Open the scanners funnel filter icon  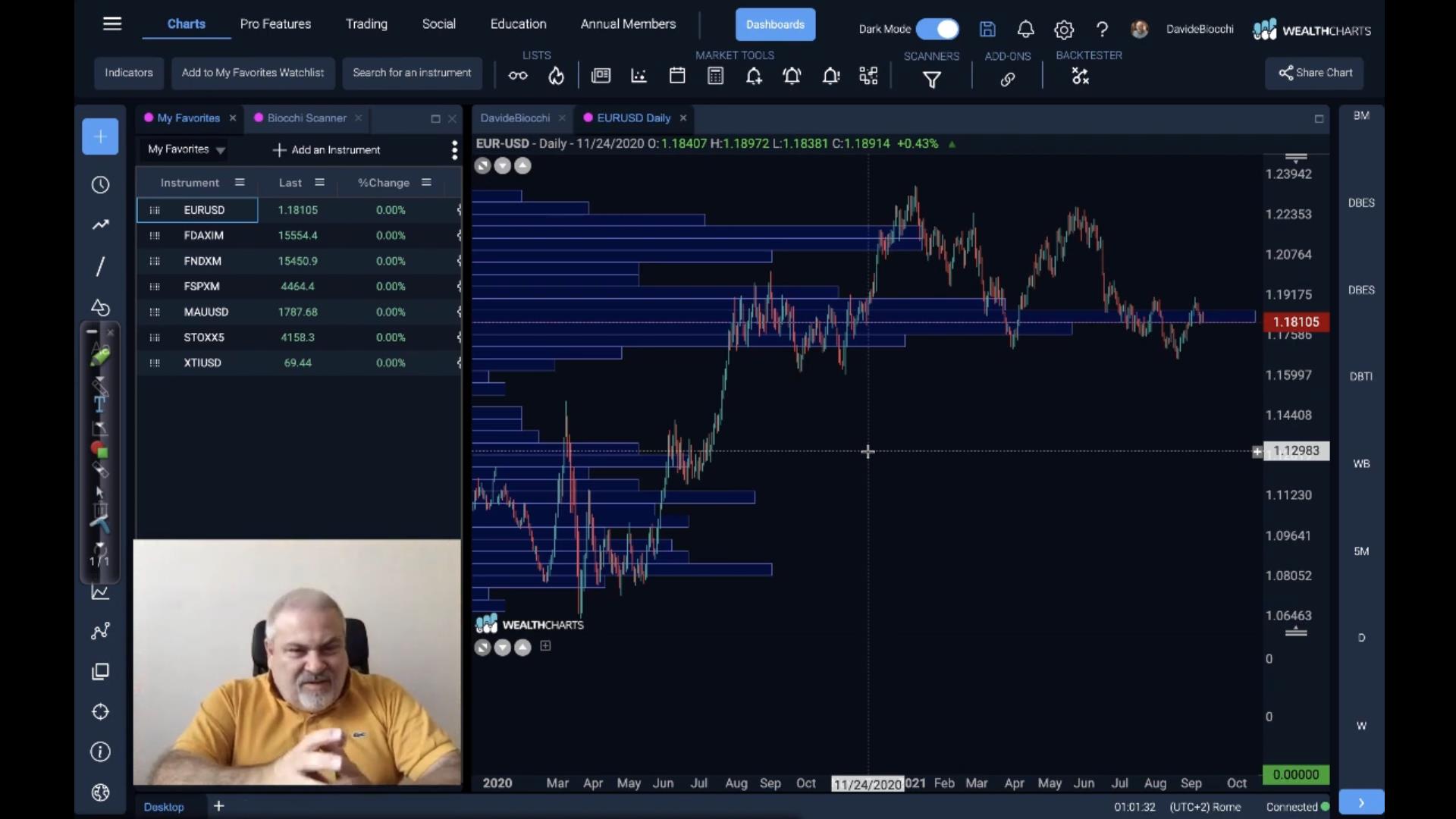932,79
